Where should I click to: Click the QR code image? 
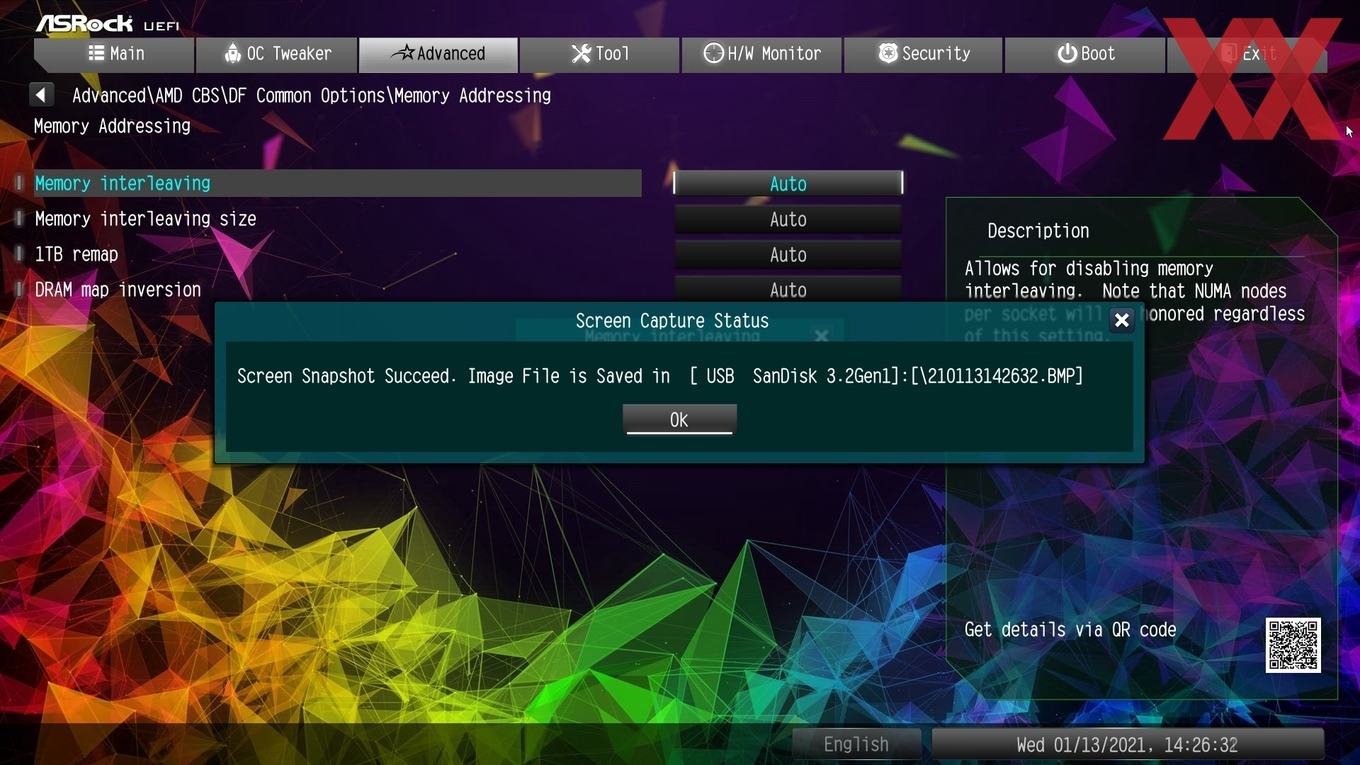click(x=1293, y=645)
